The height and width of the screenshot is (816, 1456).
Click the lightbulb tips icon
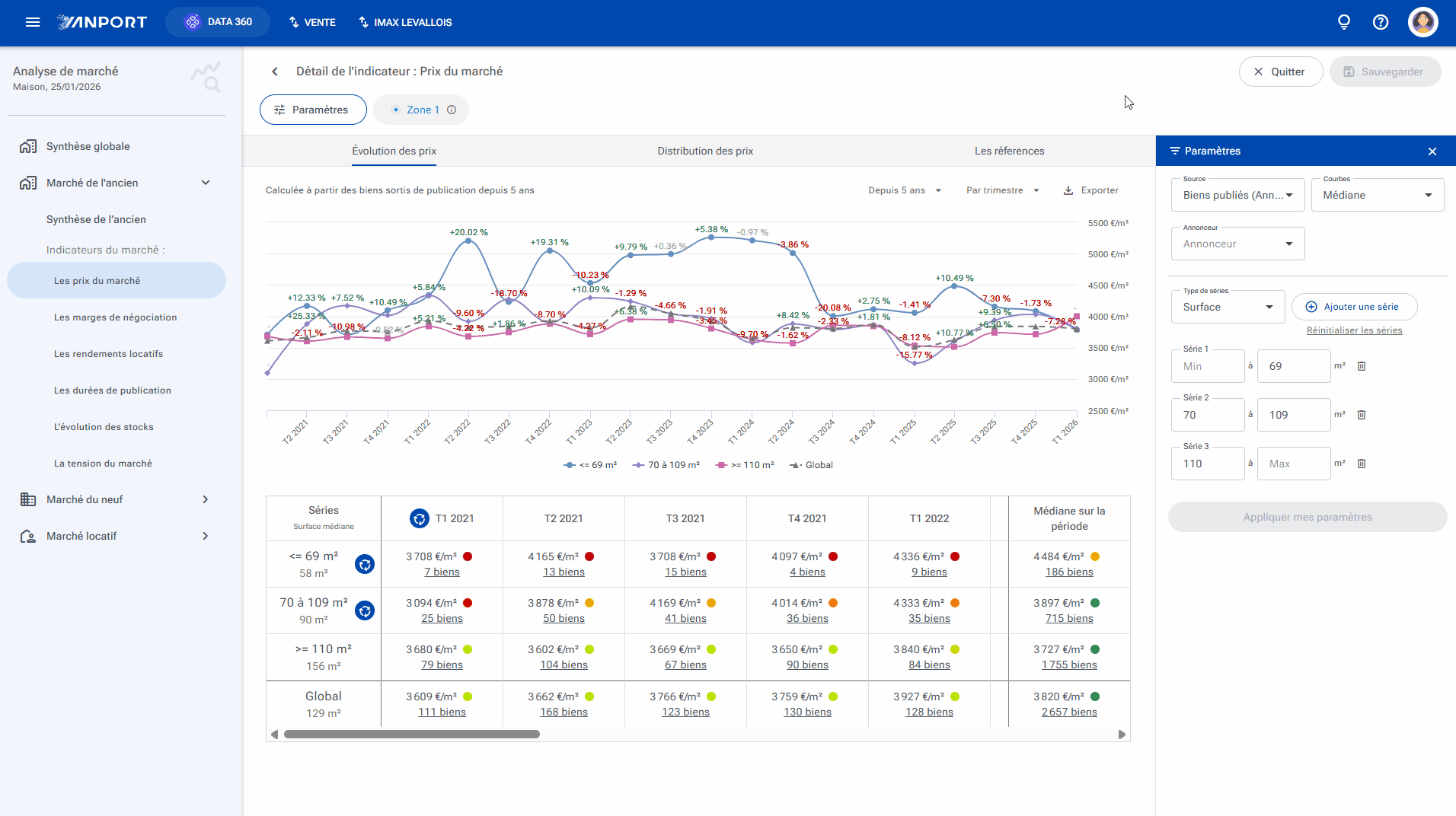tap(1344, 22)
